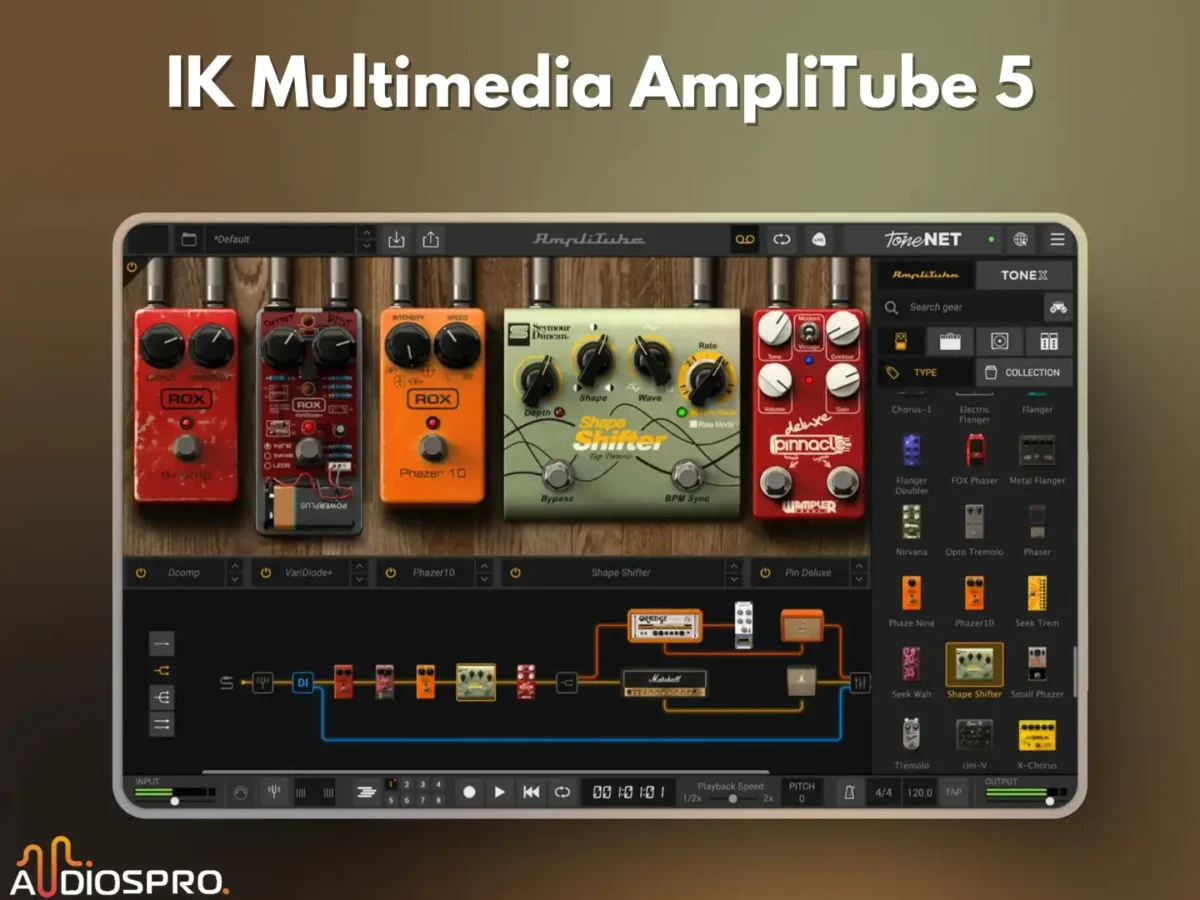This screenshot has width=1200, height=900.
Task: Open the hamburger main menu
Action: (1057, 240)
